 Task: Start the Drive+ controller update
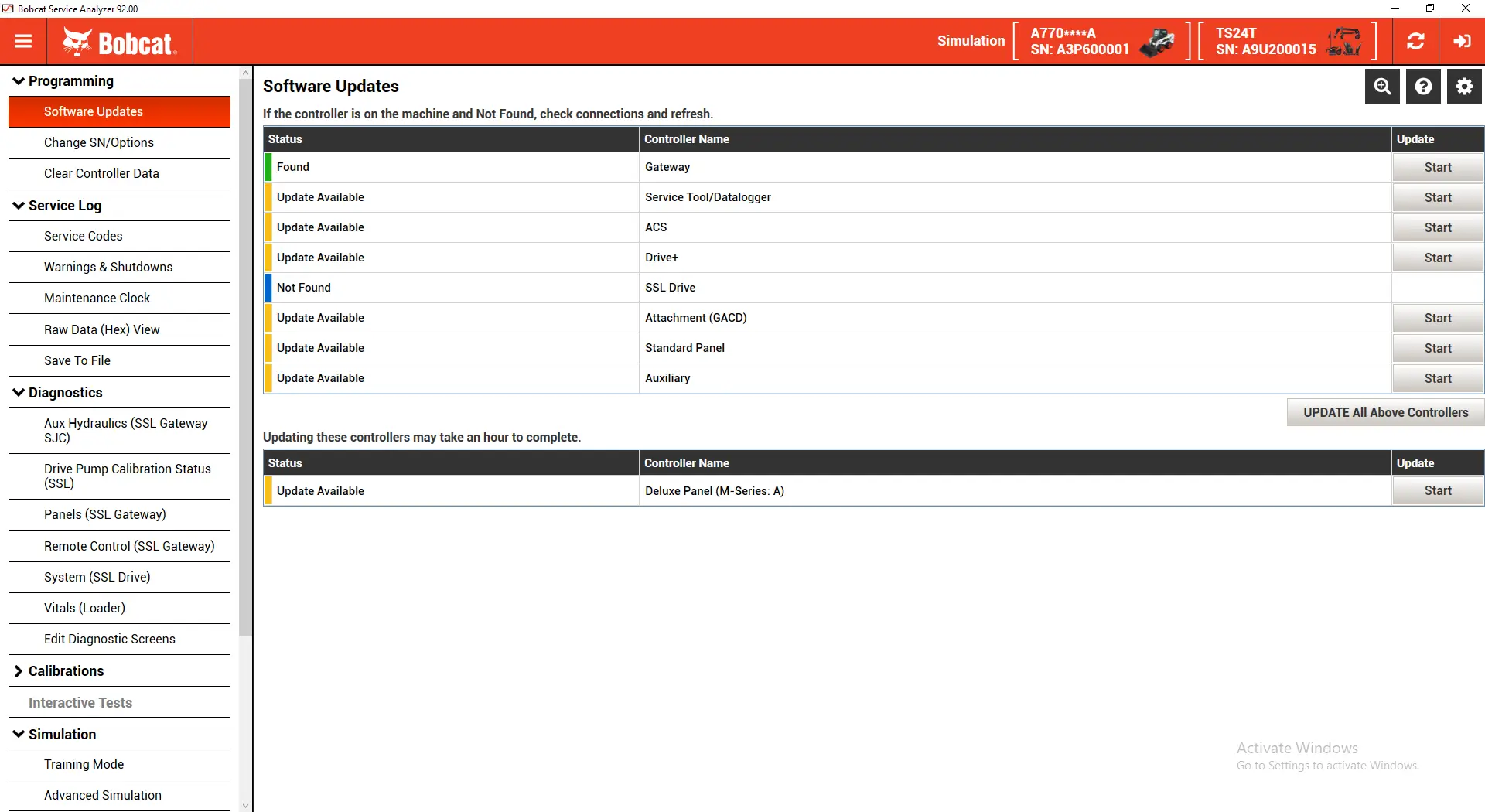click(x=1438, y=258)
